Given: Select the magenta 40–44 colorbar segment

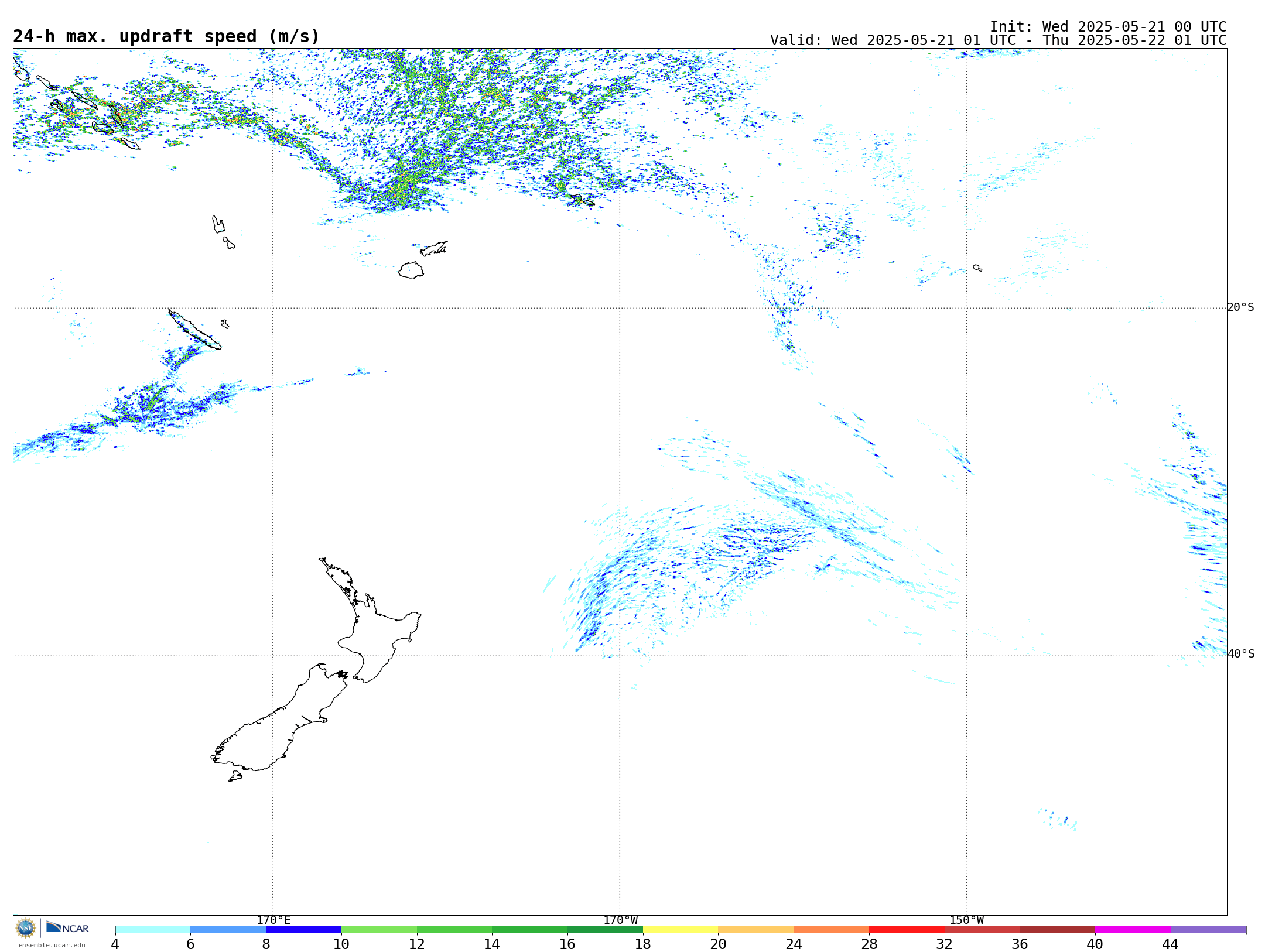Looking at the screenshot, I should 1132,929.
